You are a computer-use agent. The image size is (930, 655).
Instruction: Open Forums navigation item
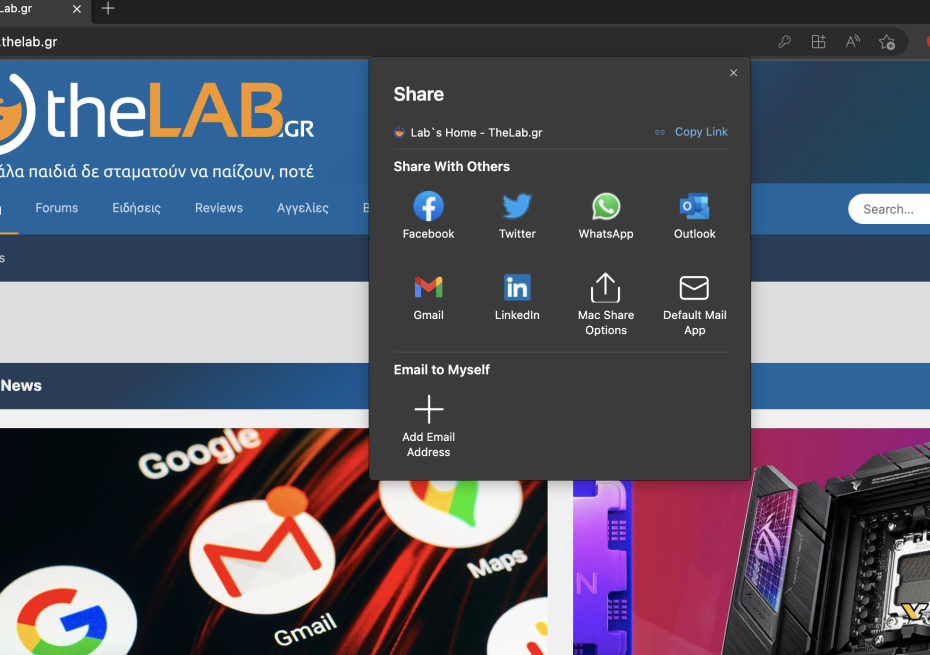point(56,208)
